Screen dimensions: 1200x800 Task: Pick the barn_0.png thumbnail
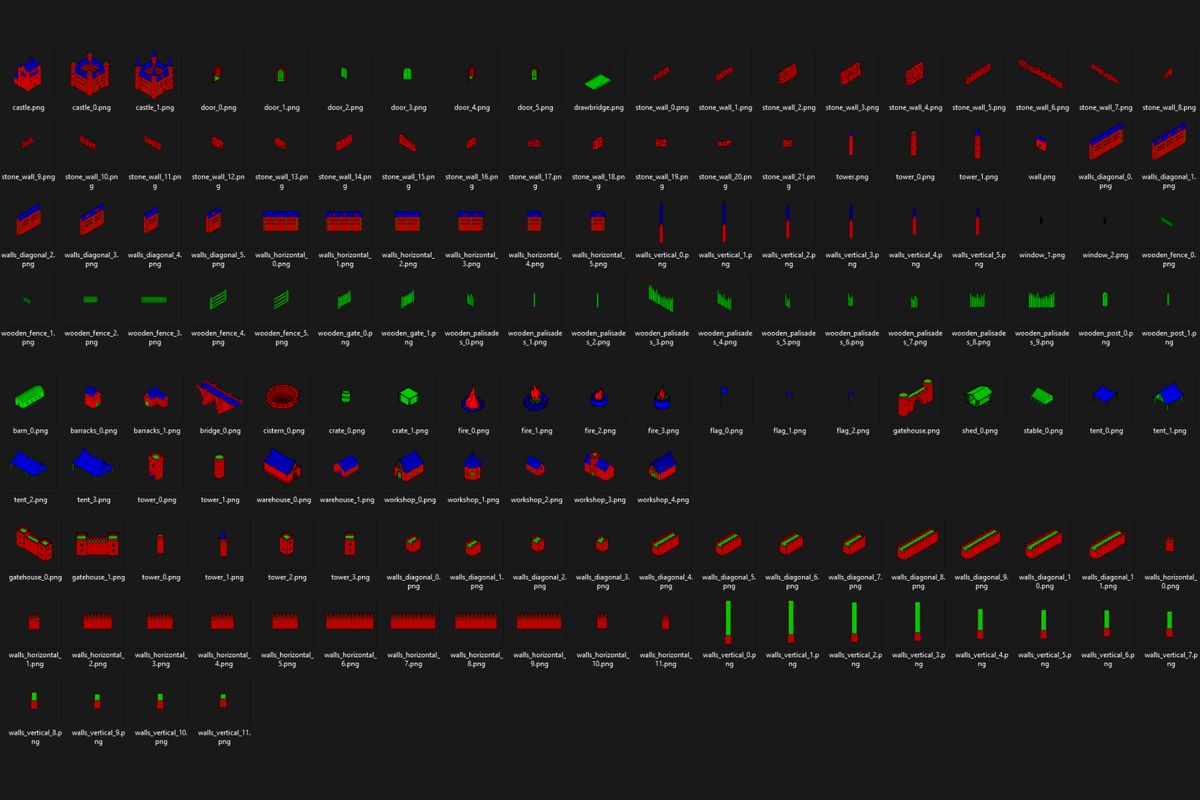[x=28, y=396]
